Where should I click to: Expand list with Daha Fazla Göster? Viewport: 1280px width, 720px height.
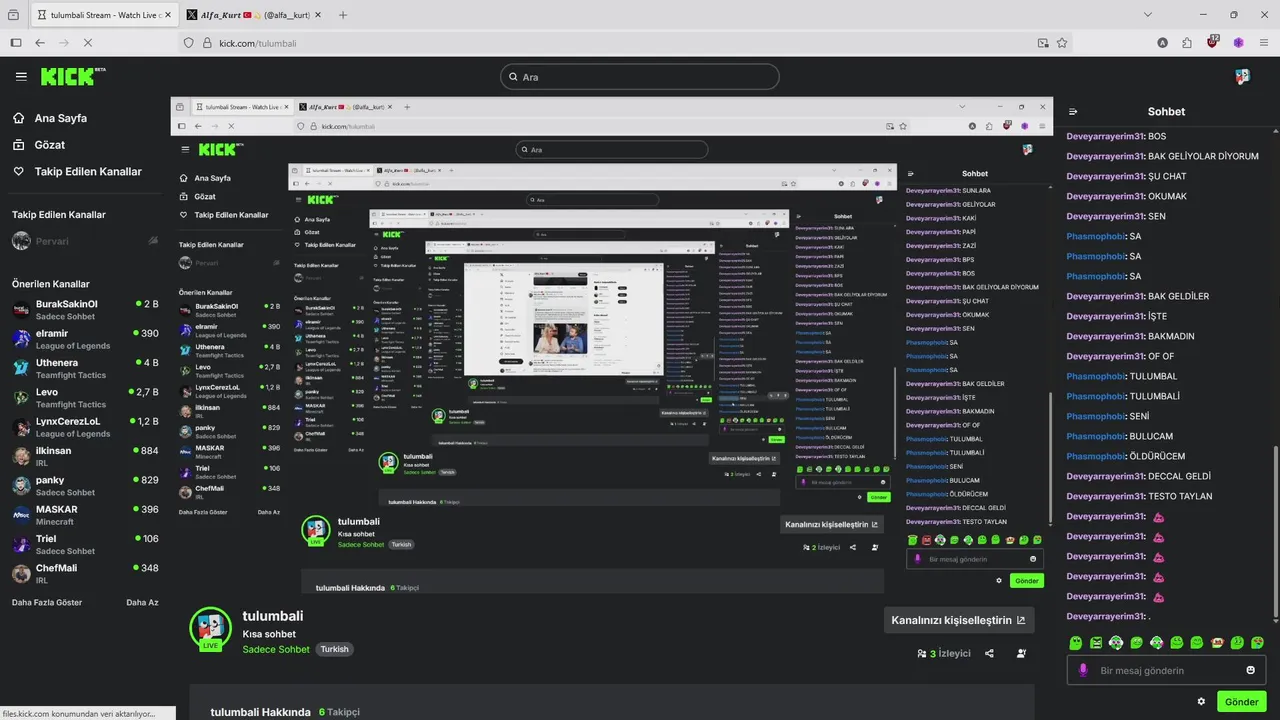[47, 603]
